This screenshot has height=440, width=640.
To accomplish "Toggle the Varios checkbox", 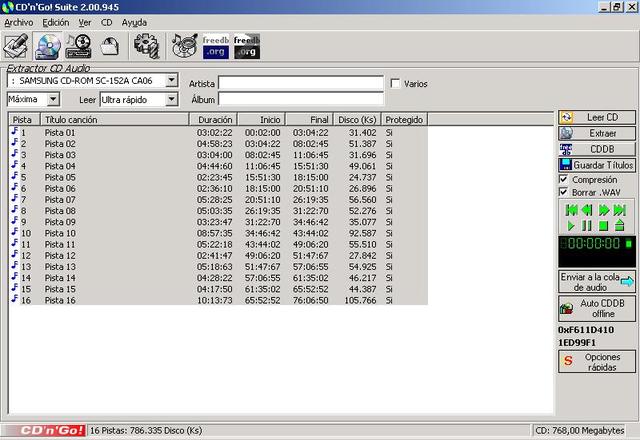I will click(395, 83).
